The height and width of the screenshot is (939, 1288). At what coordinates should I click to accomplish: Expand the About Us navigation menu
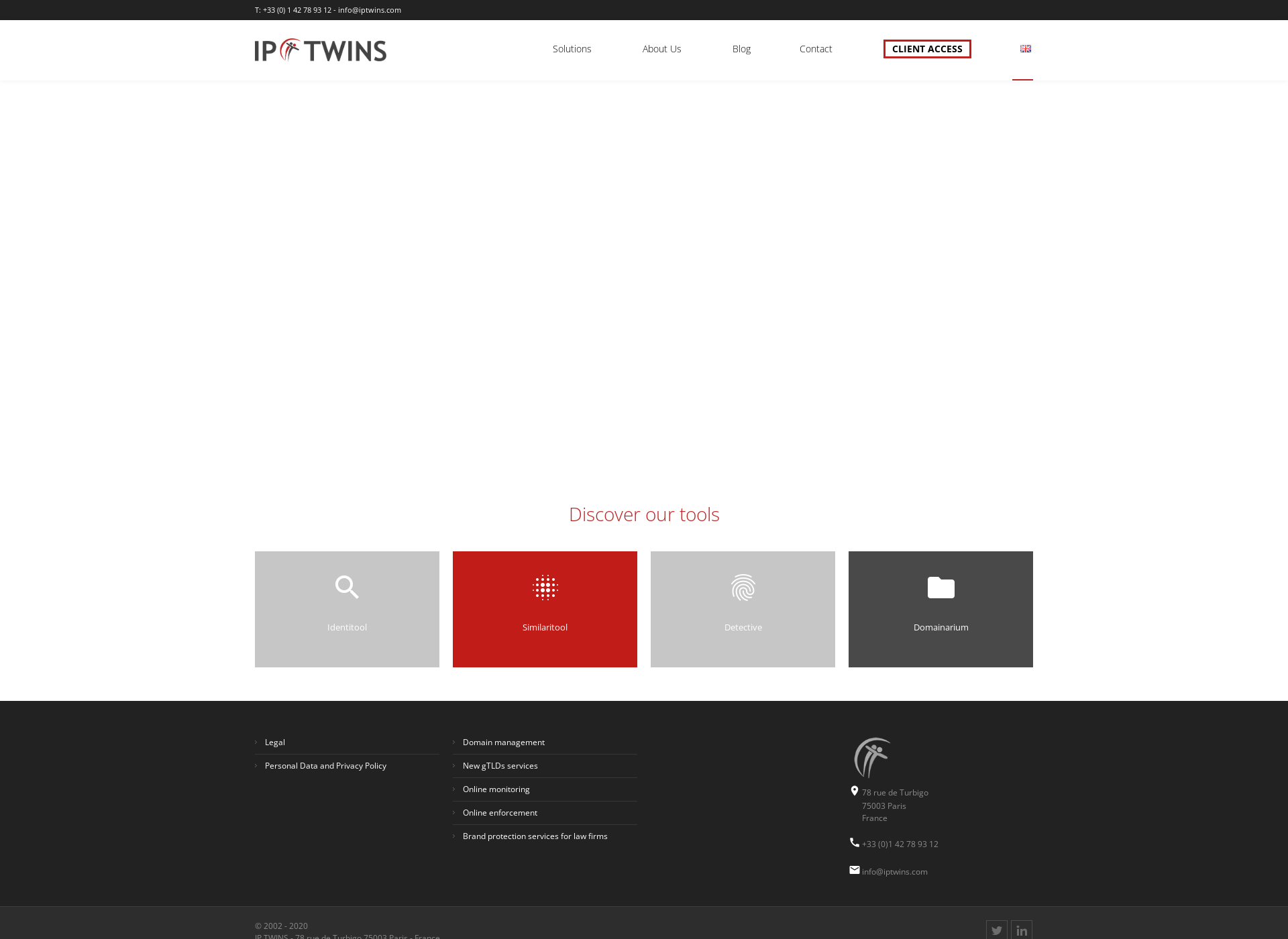click(661, 48)
